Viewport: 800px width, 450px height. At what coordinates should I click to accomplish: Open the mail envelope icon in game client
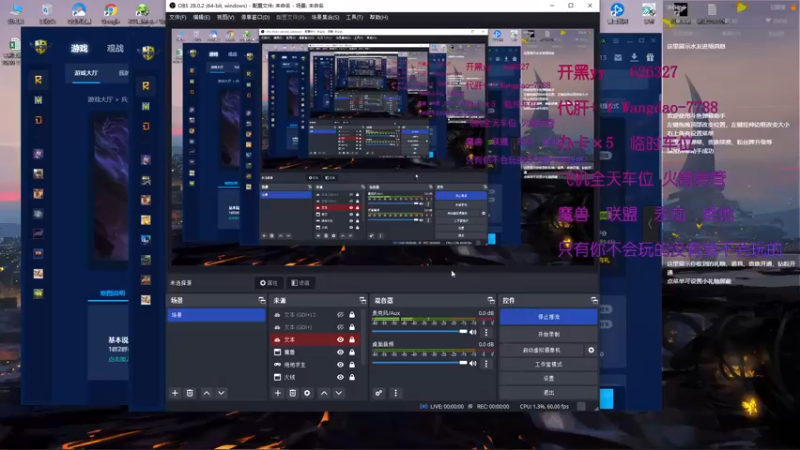[618, 57]
